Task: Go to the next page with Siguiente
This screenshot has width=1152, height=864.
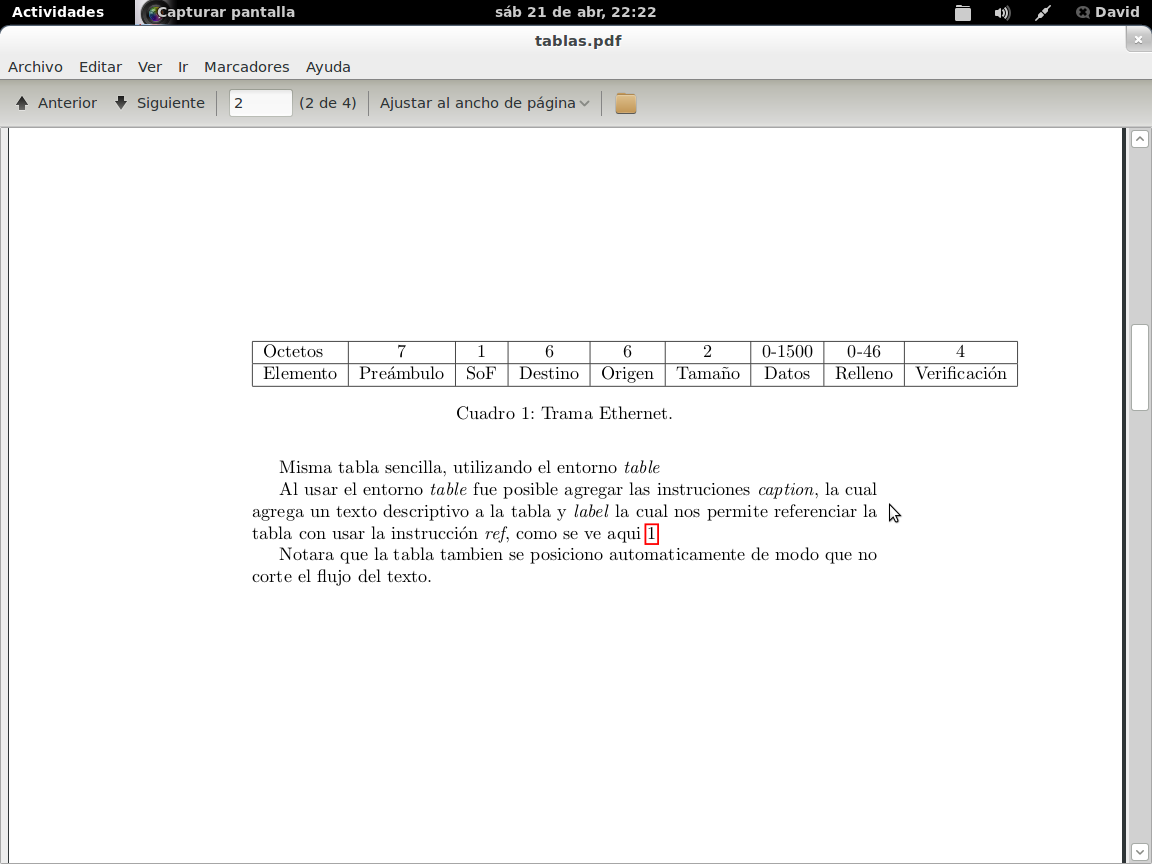Action: pyautogui.click(x=159, y=103)
